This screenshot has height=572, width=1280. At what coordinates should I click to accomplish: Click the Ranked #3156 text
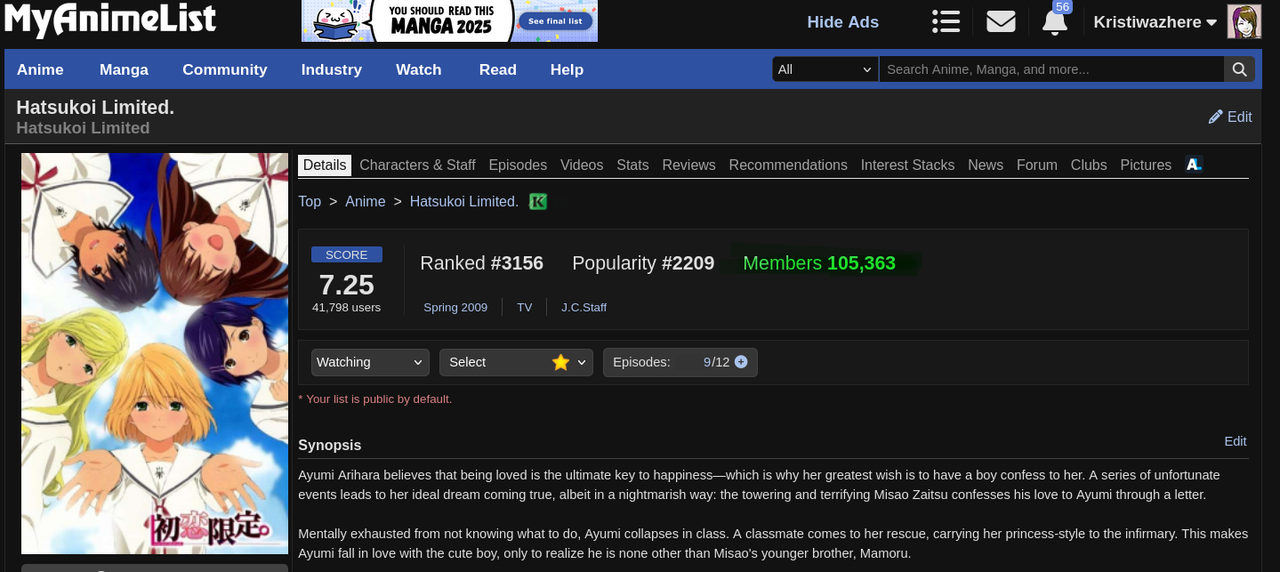click(x=482, y=263)
